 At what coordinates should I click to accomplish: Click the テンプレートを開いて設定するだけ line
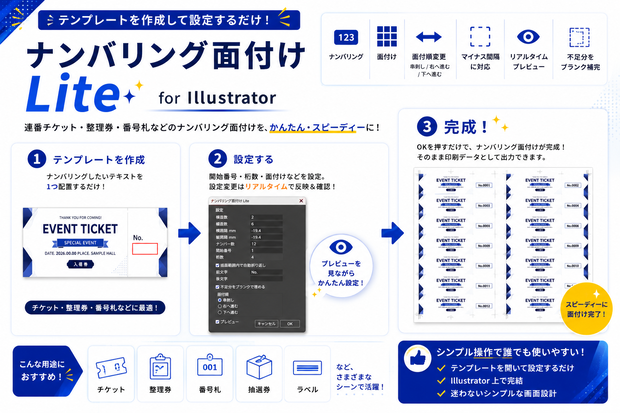512,368
